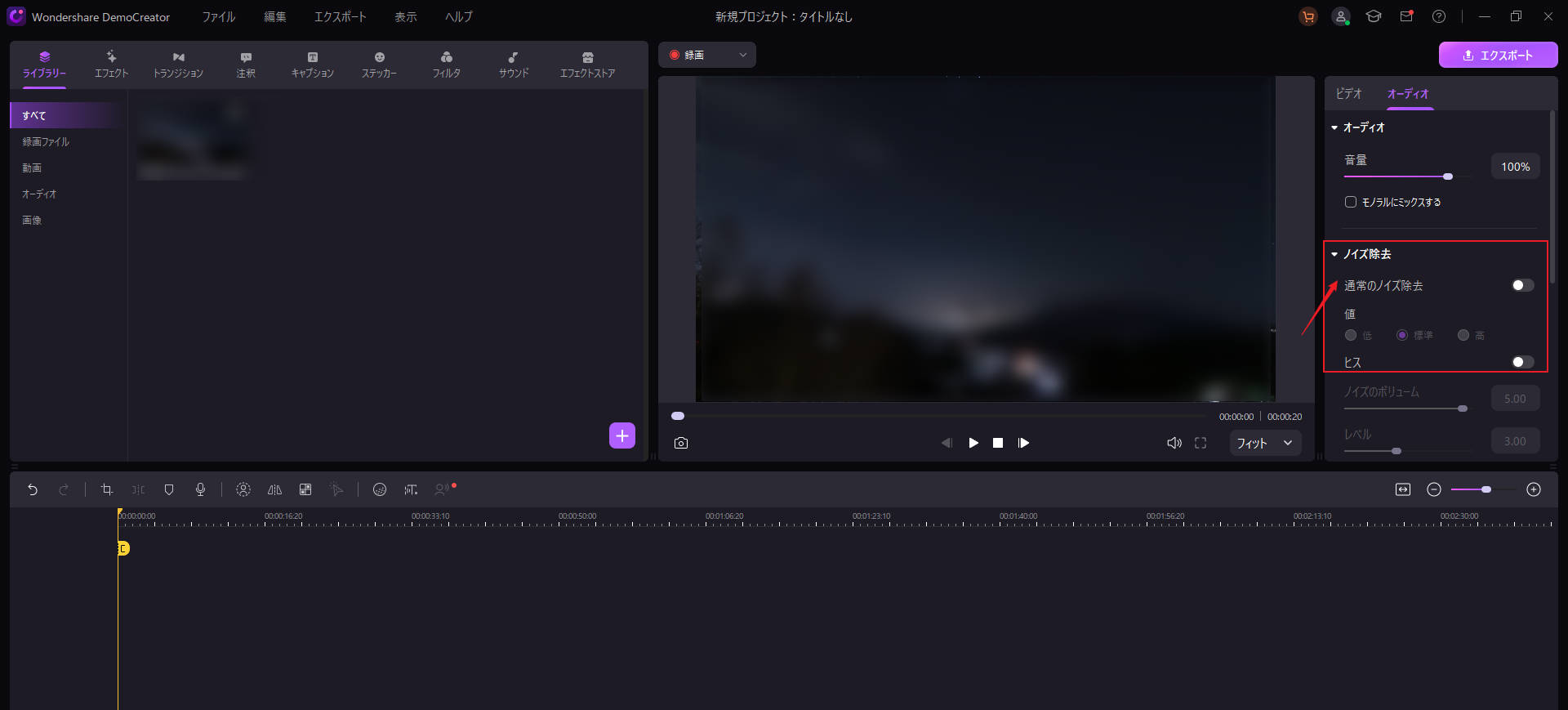Open the トランジション tab
The image size is (1568, 710).
point(178,65)
